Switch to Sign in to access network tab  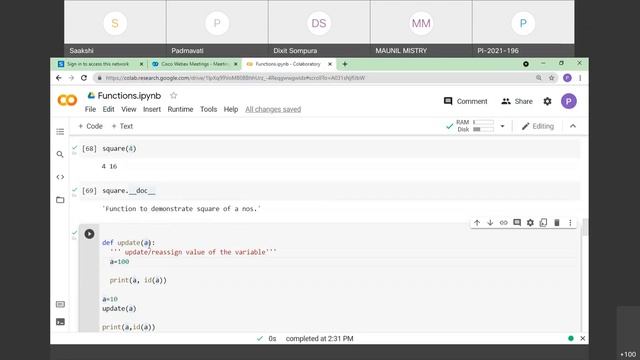(97, 64)
